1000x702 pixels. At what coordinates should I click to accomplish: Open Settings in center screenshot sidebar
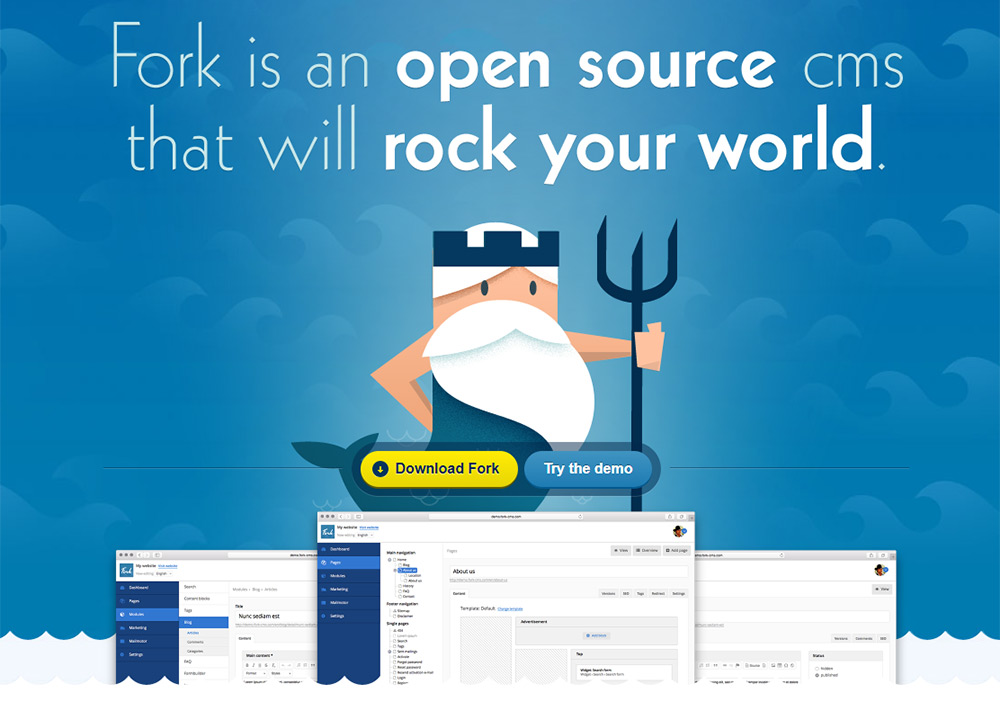click(x=348, y=616)
